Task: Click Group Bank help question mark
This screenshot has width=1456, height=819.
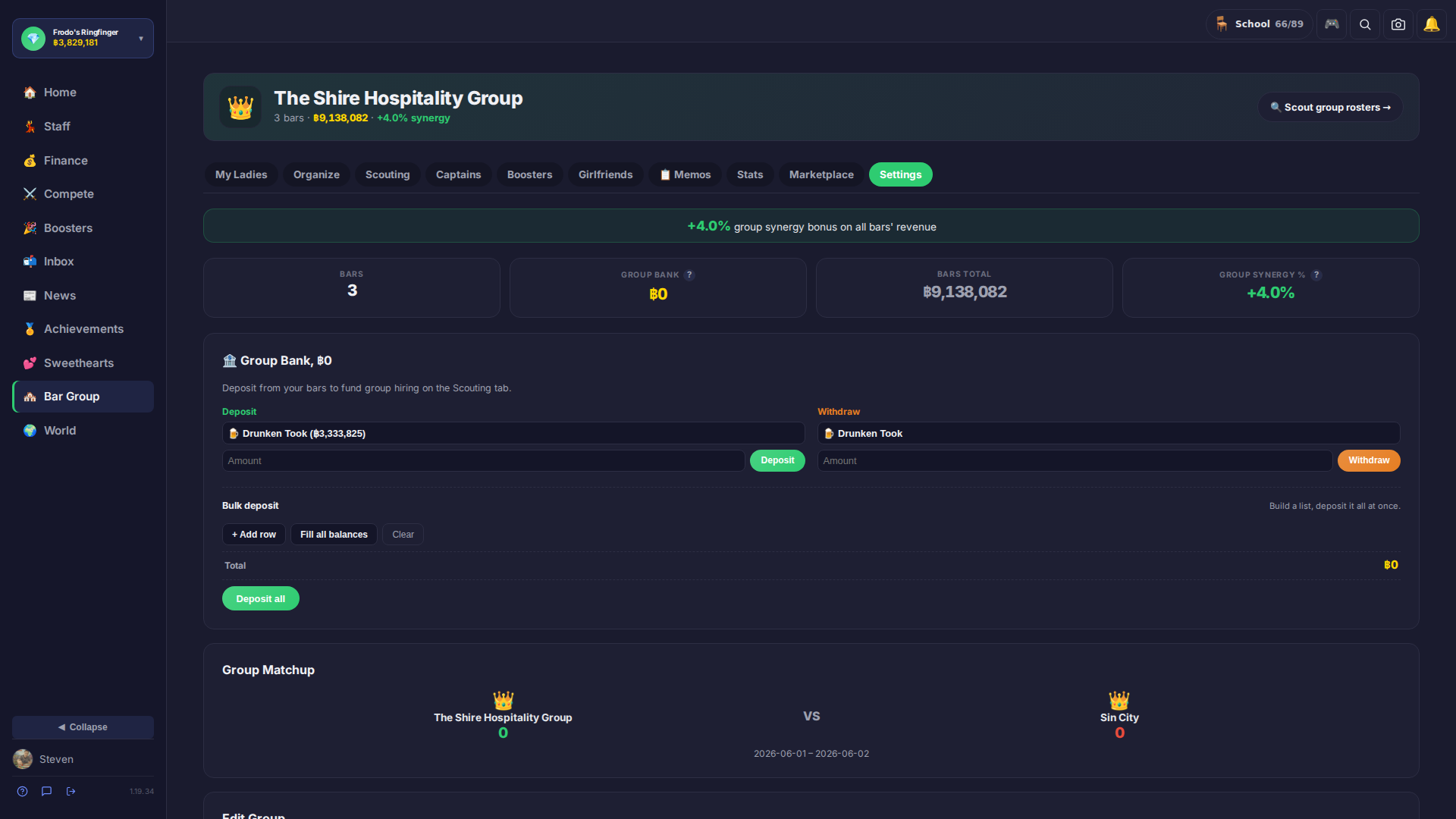Action: point(689,275)
